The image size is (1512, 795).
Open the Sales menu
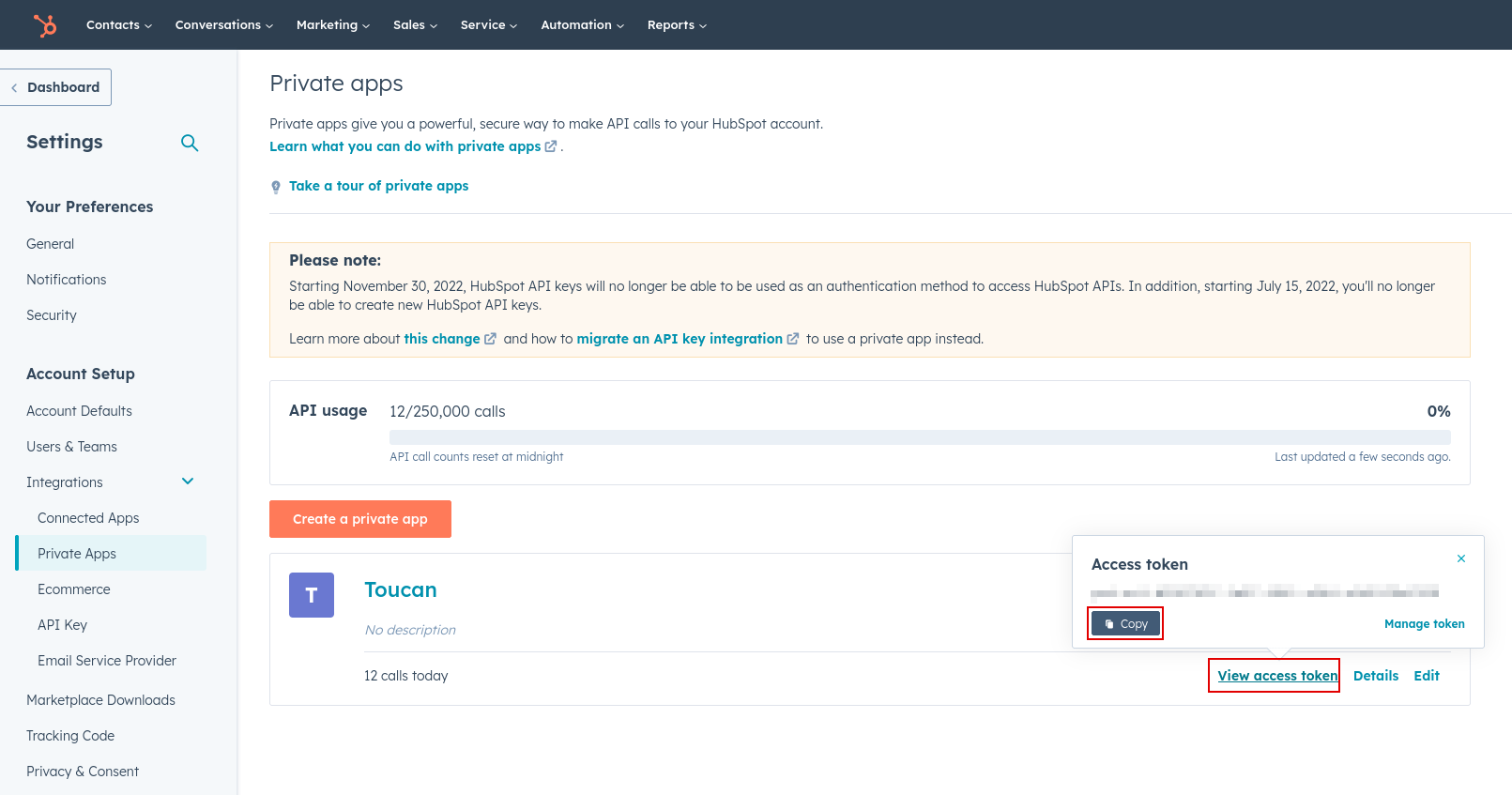[x=416, y=25]
